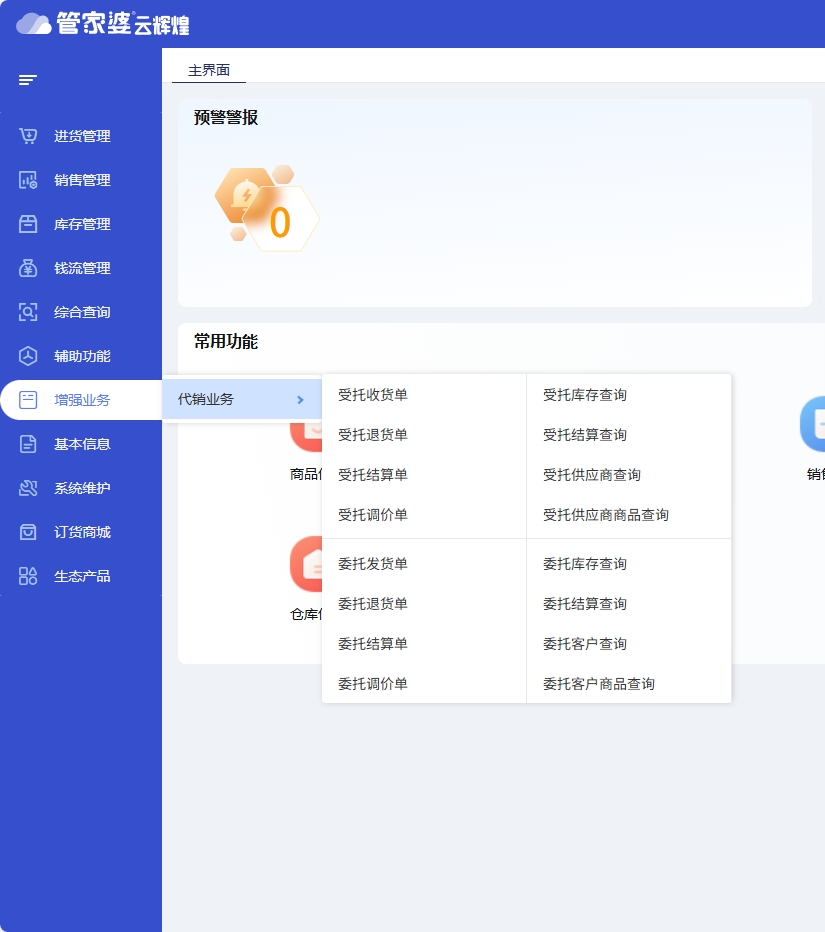The width and height of the screenshot is (825, 932).
Task: Select the 代销业务 submenu entry
Action: pyautogui.click(x=242, y=399)
